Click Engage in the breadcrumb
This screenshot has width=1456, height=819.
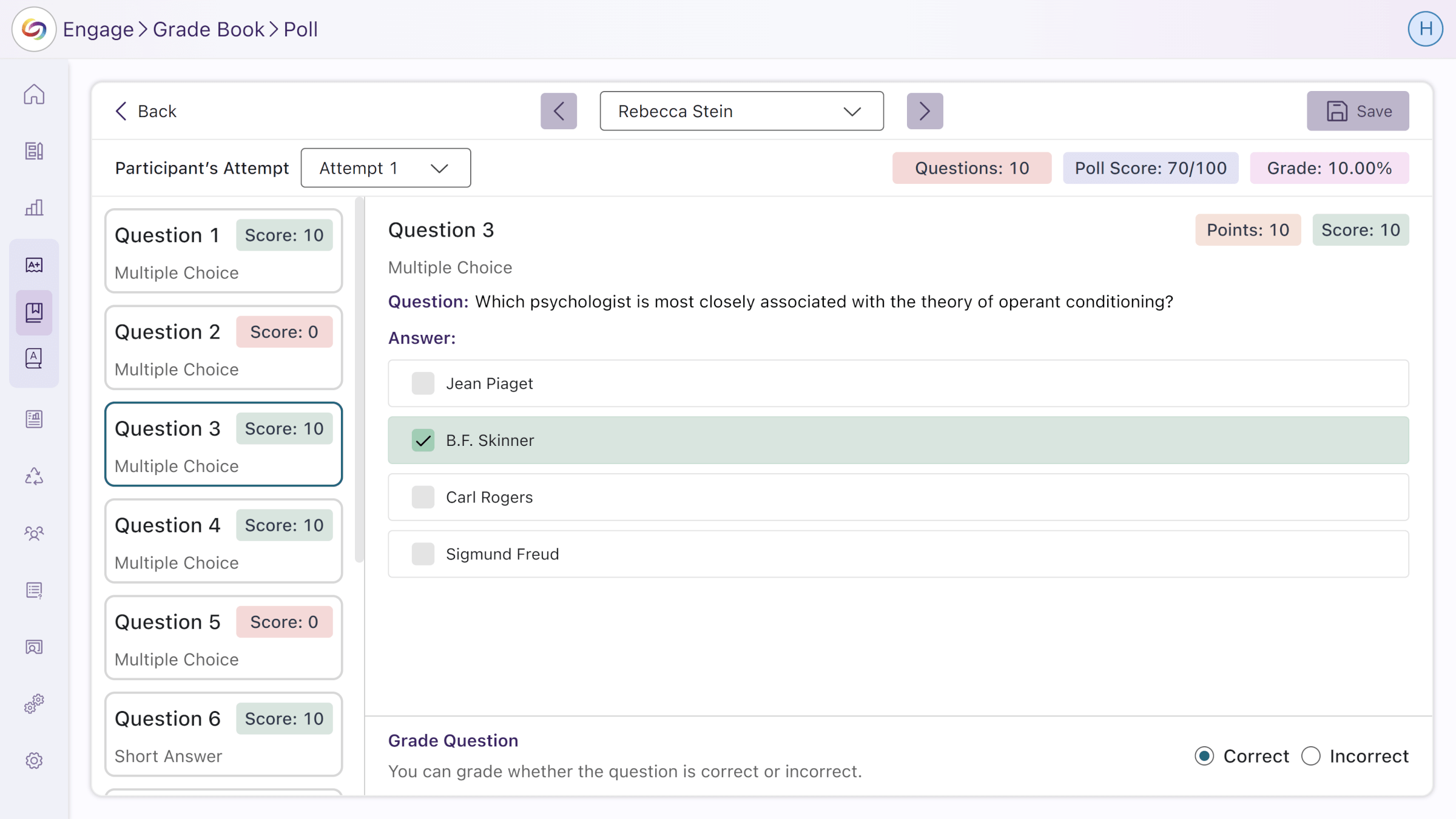[x=98, y=29]
